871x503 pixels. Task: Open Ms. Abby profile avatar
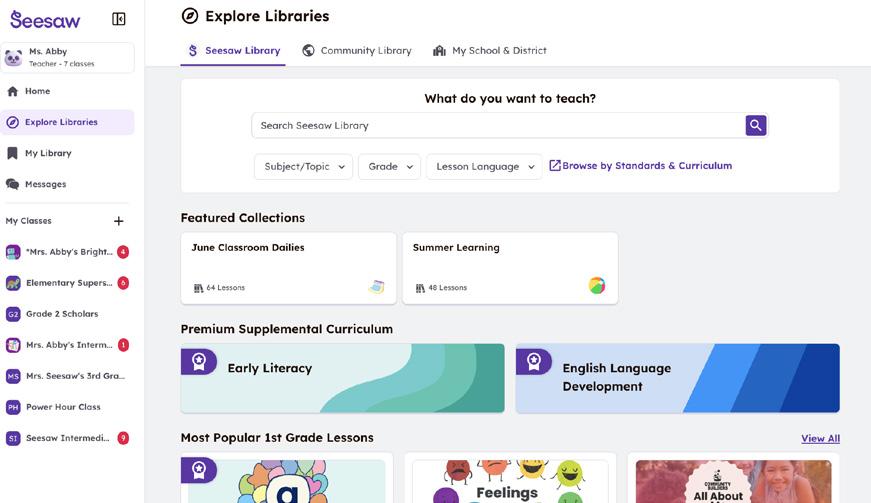tap(13, 57)
